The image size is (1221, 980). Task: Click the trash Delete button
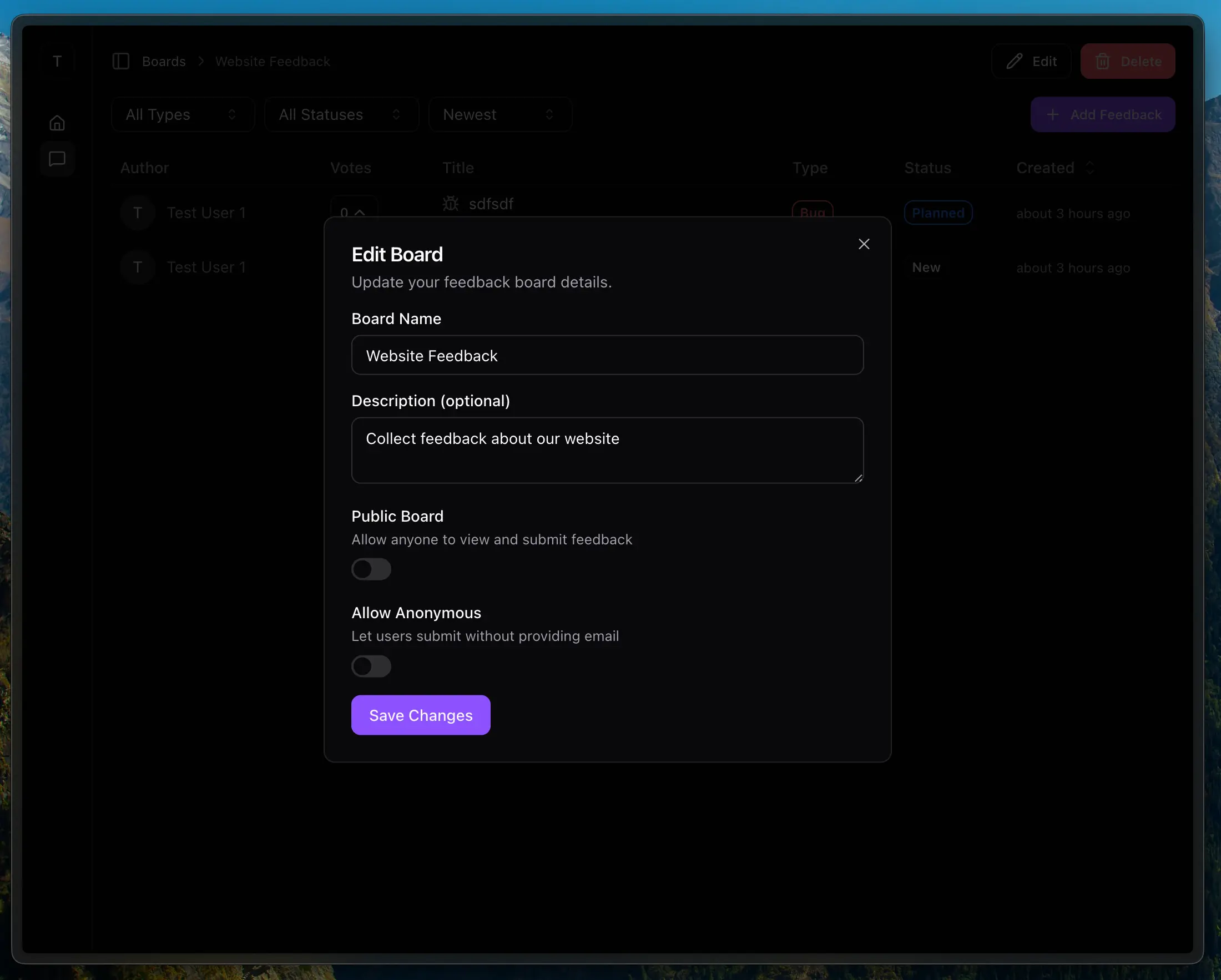(1127, 61)
